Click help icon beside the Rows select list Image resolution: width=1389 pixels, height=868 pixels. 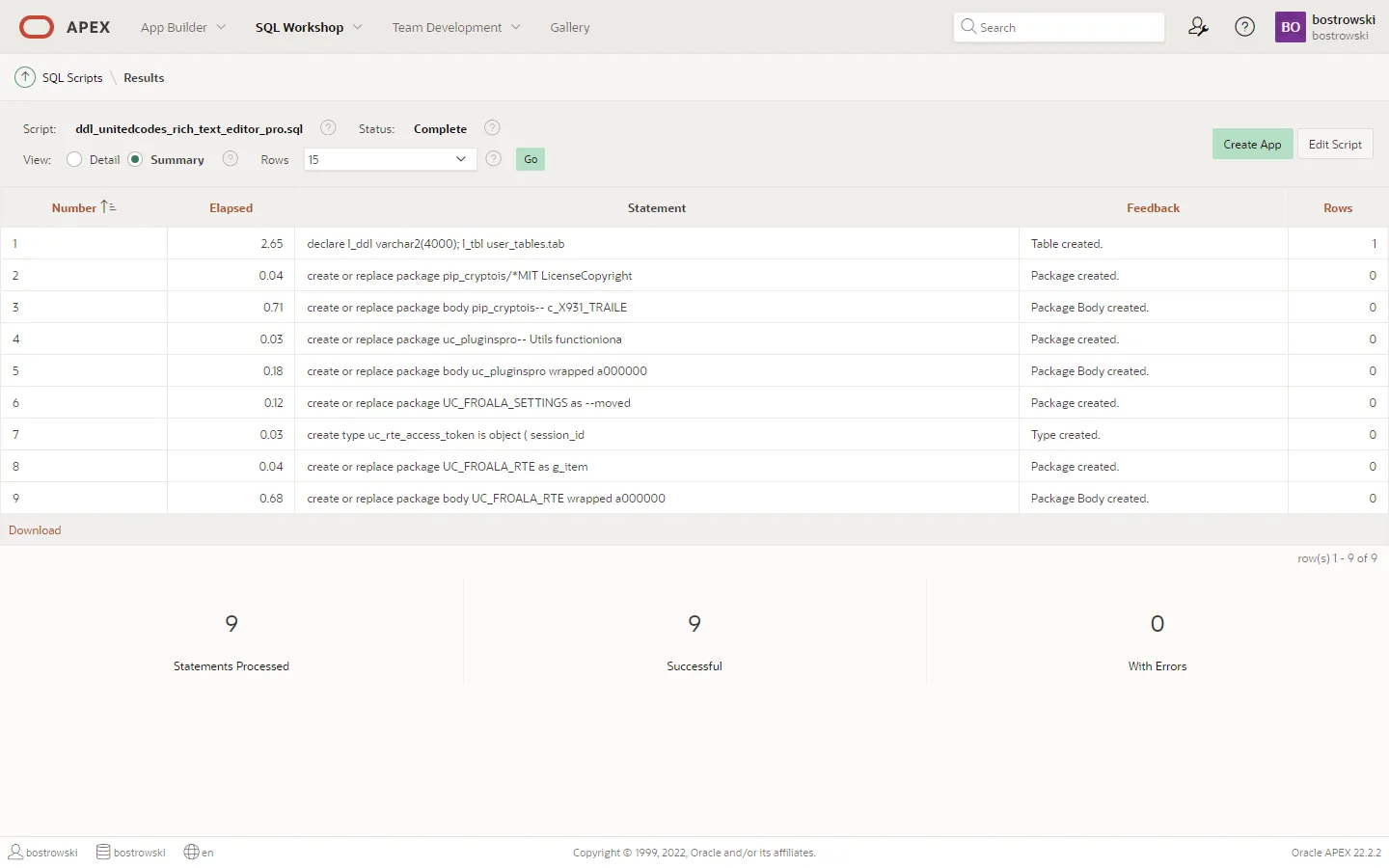[x=494, y=159]
